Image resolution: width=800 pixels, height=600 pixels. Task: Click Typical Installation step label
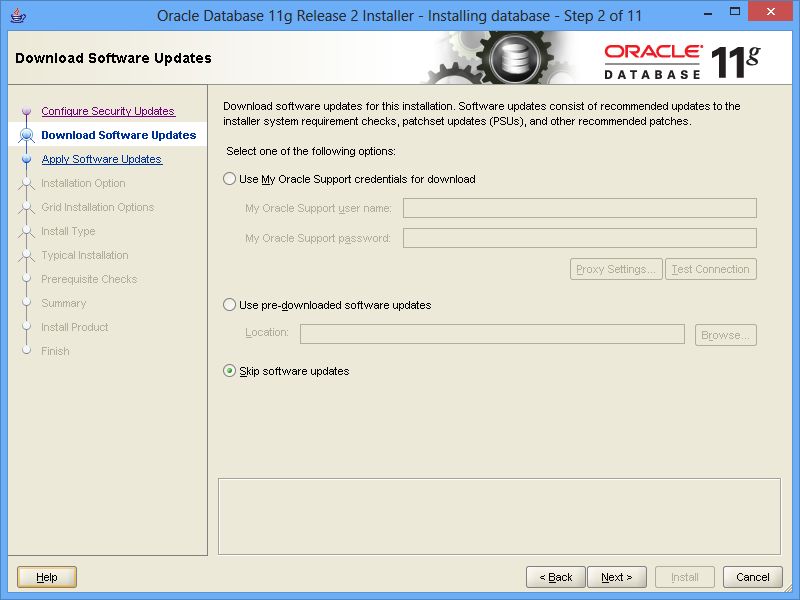pos(85,255)
